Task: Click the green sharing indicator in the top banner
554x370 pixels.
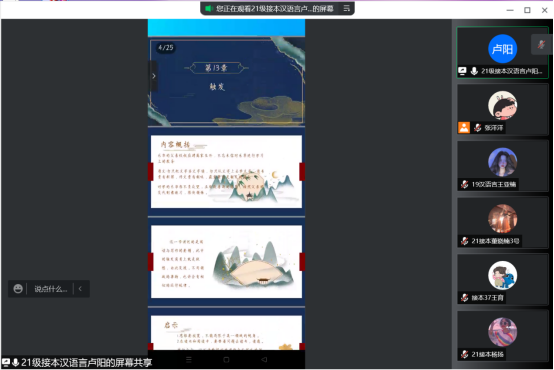Action: pyautogui.click(x=208, y=8)
